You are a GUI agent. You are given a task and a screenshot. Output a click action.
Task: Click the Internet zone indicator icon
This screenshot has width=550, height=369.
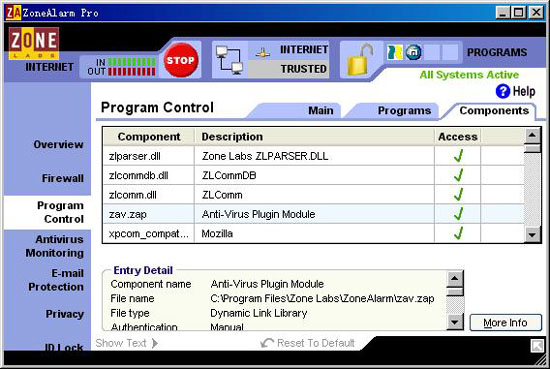[263, 53]
